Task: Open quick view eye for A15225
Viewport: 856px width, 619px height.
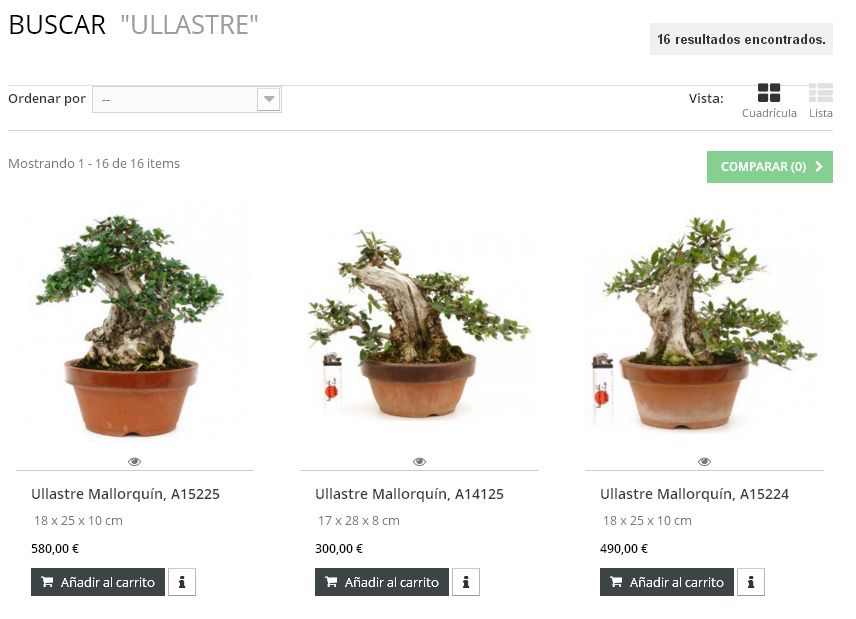Action: click(134, 462)
